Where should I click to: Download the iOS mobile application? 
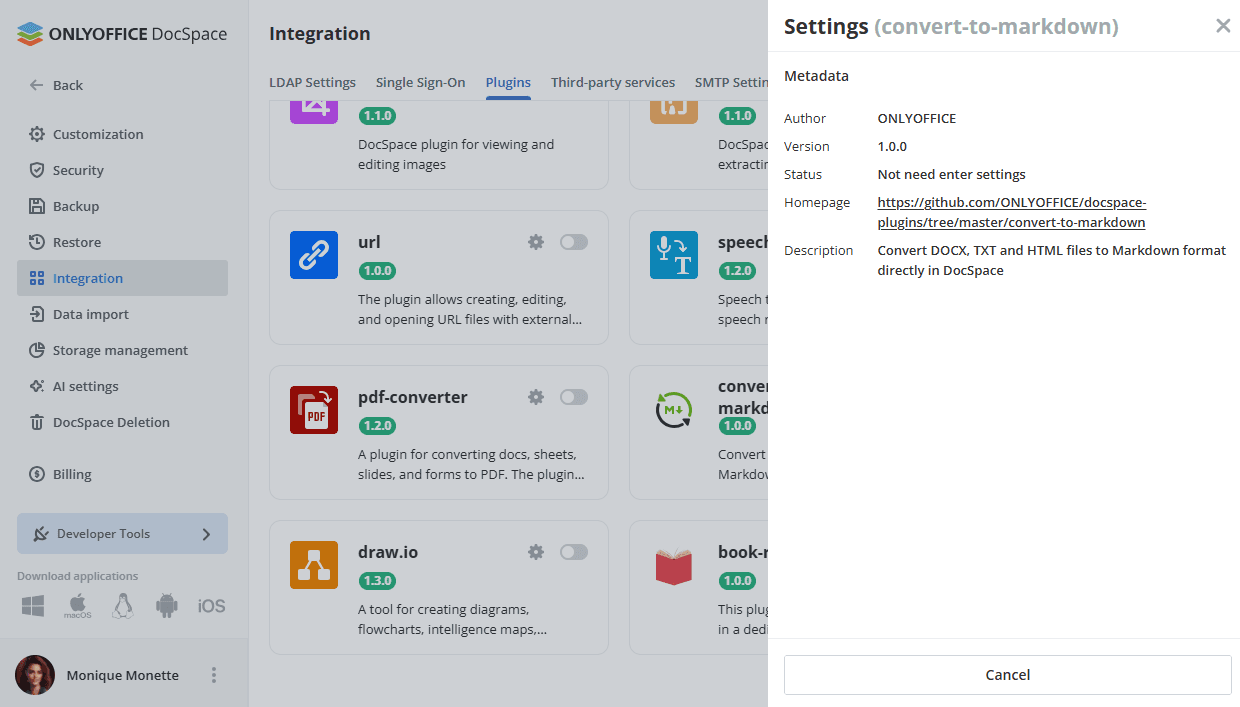[211, 606]
